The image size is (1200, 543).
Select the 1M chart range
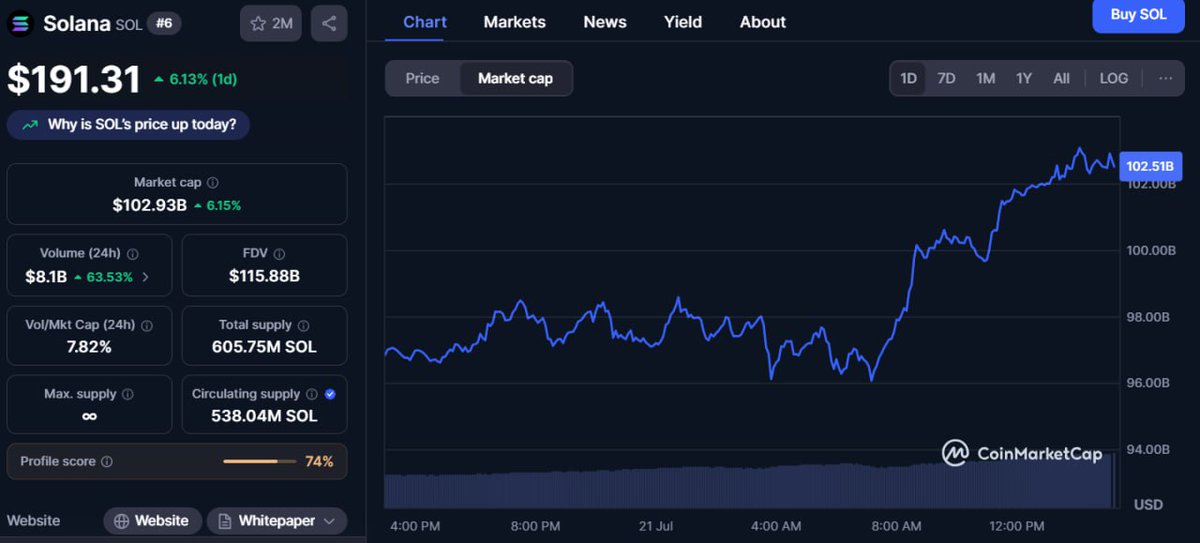pyautogui.click(x=986, y=78)
